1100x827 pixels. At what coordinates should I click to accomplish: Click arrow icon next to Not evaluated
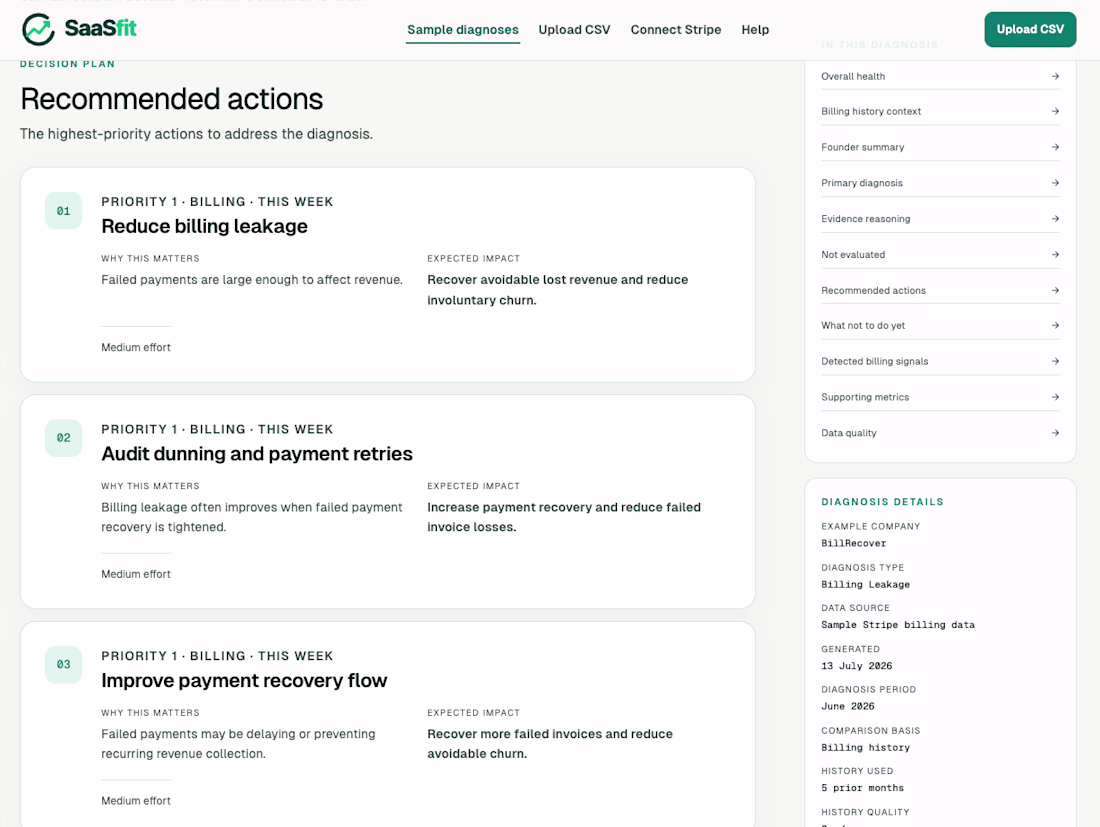(x=1055, y=254)
